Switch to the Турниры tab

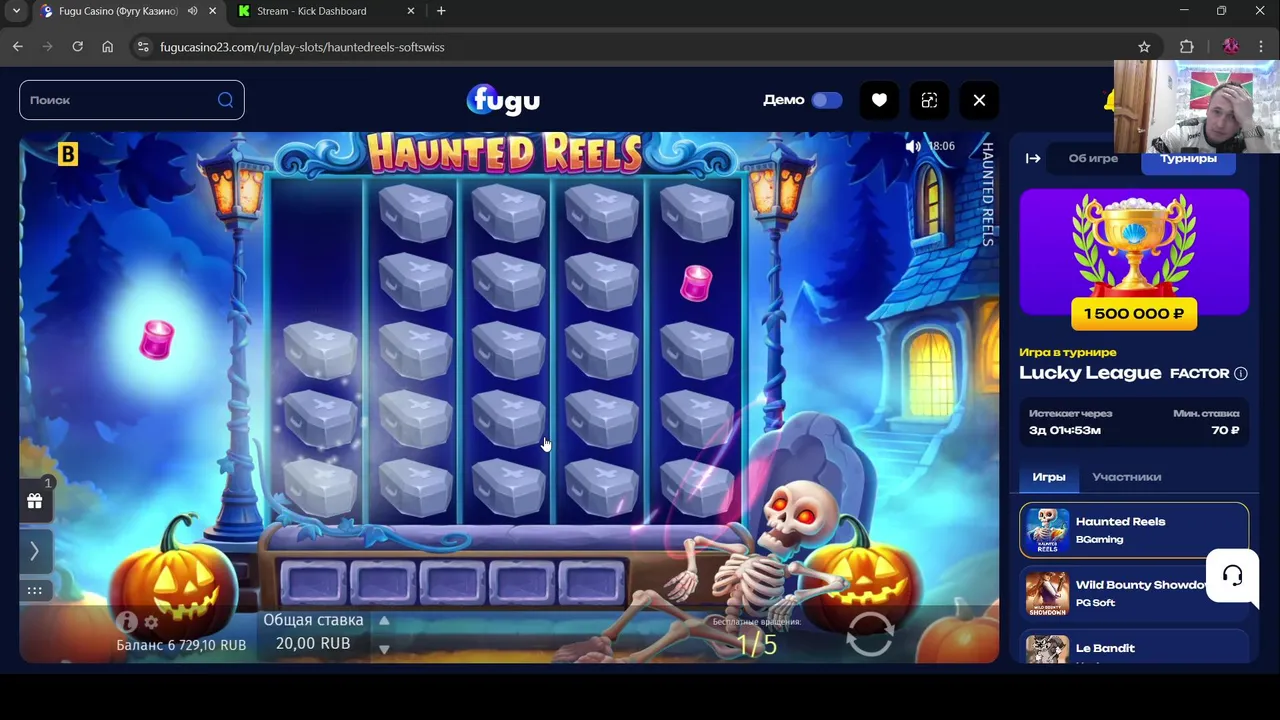point(1188,160)
